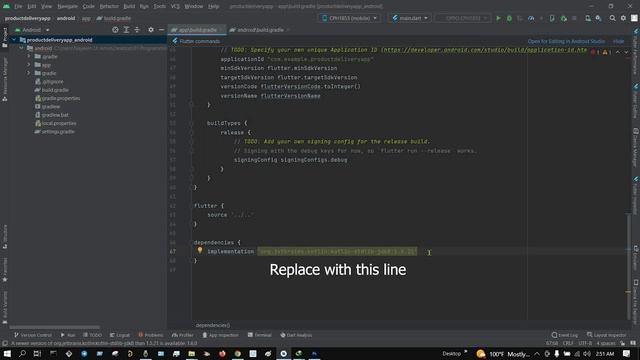
Task: Click android breadcrumb in navigation bar
Action: pyautogui.click(x=66, y=18)
